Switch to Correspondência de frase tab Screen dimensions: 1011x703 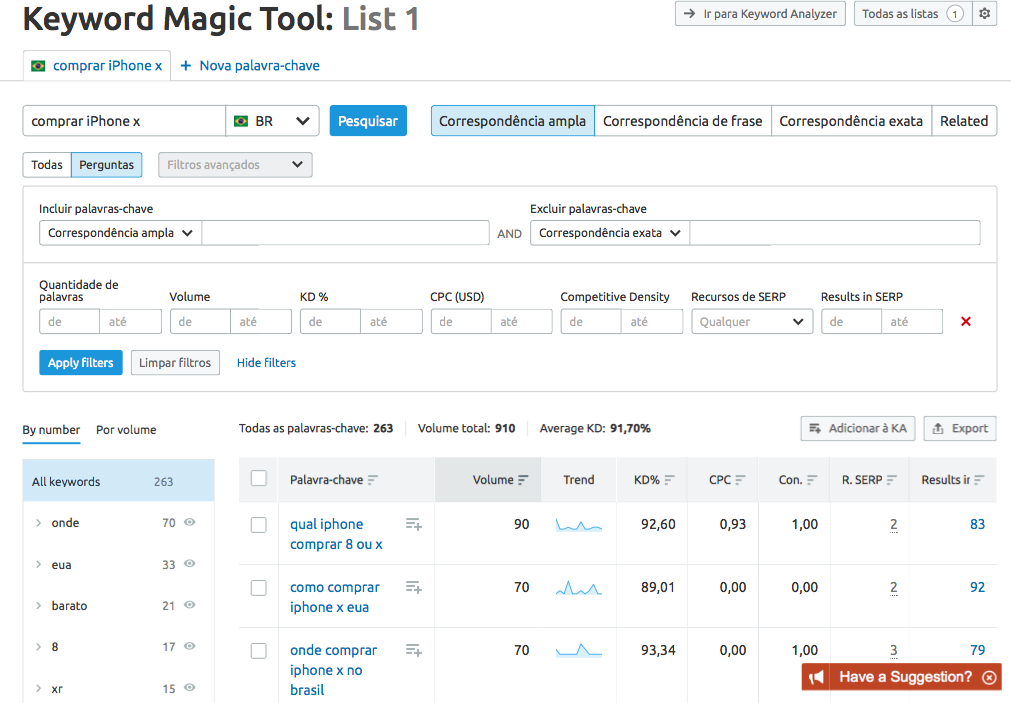click(x=683, y=121)
